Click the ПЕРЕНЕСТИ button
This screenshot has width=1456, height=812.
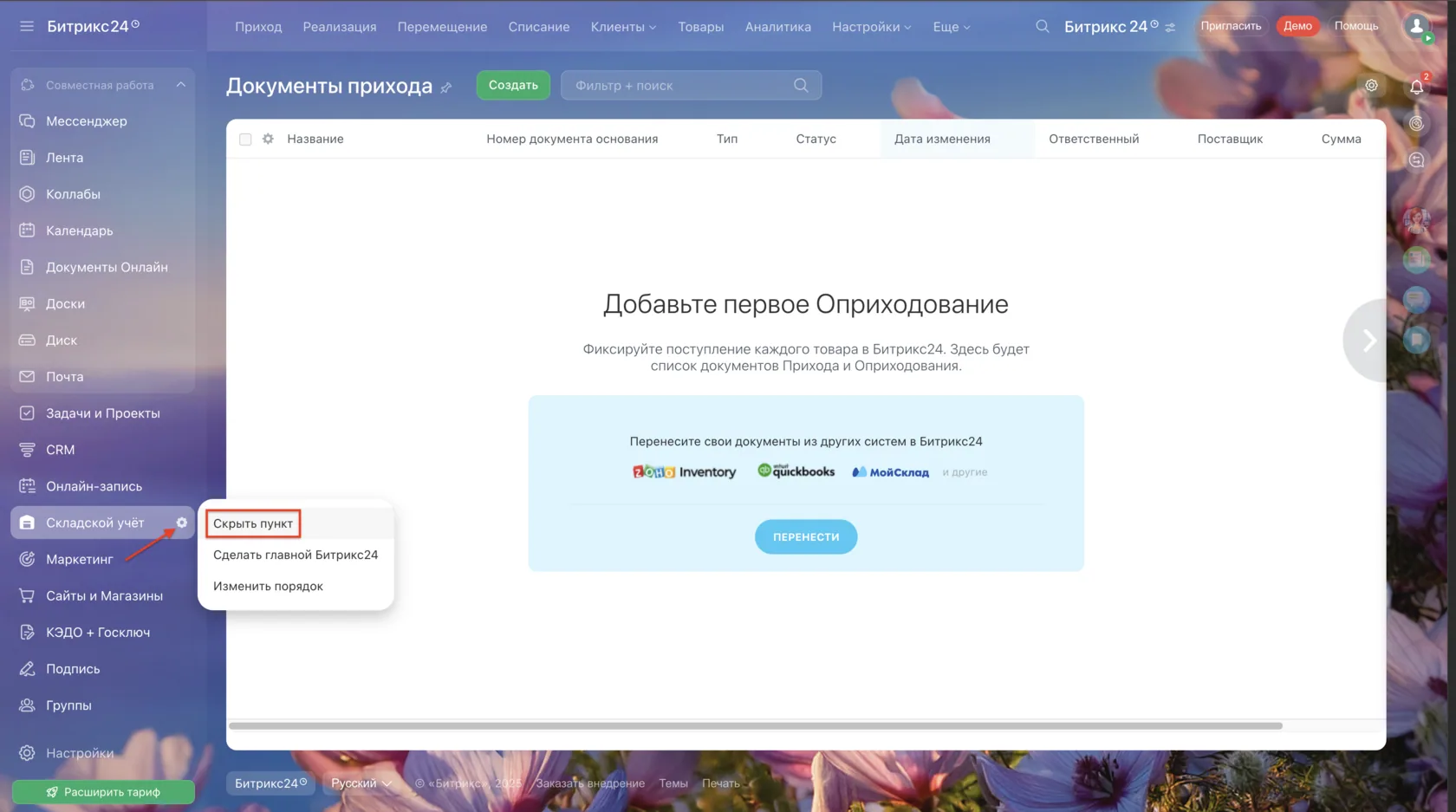click(x=806, y=537)
